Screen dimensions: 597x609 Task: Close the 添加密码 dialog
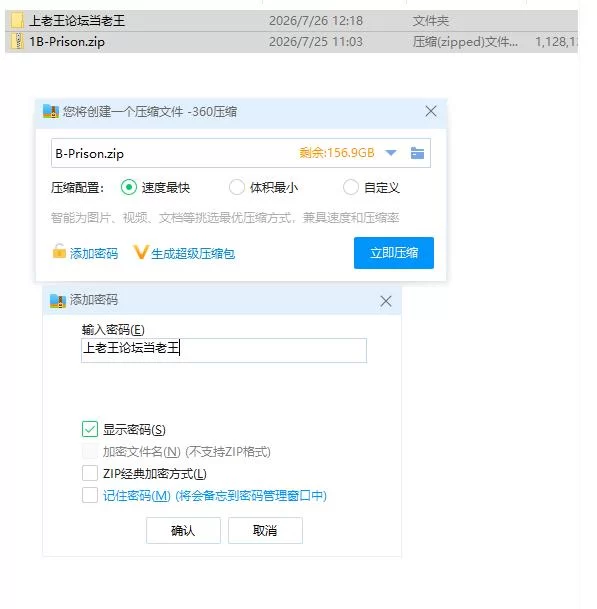(x=386, y=301)
